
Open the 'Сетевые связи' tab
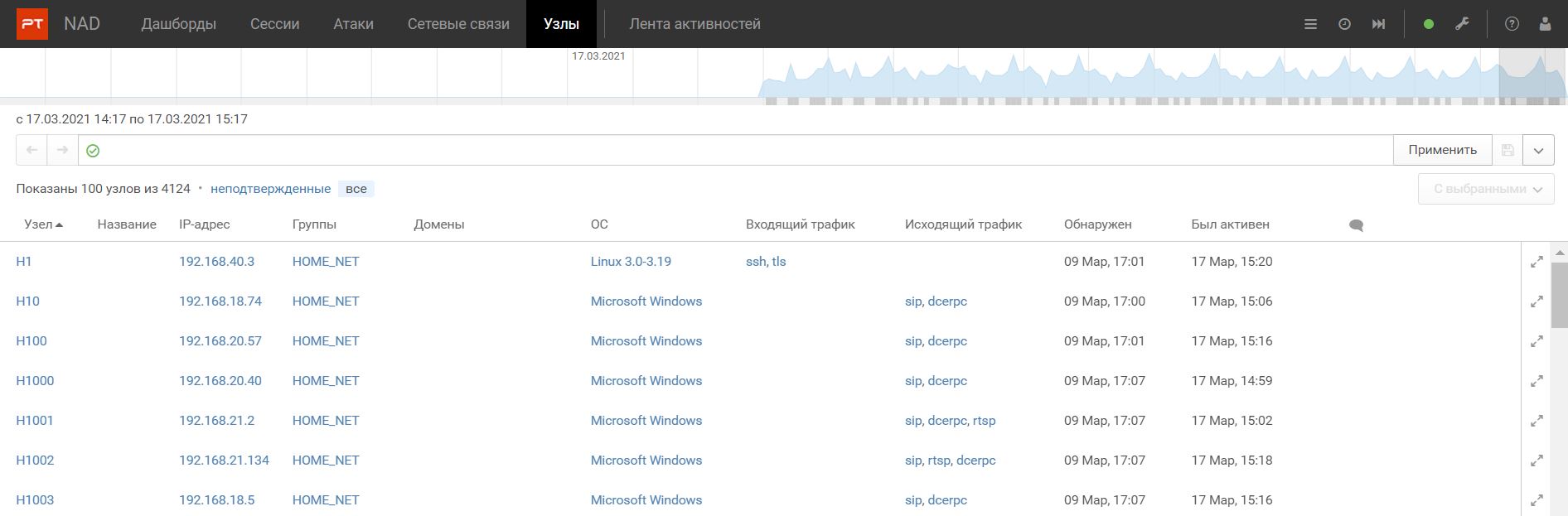pyautogui.click(x=458, y=24)
